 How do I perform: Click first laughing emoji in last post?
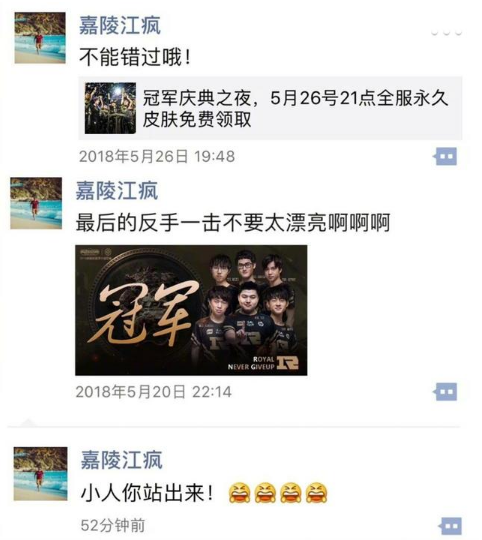[239, 493]
